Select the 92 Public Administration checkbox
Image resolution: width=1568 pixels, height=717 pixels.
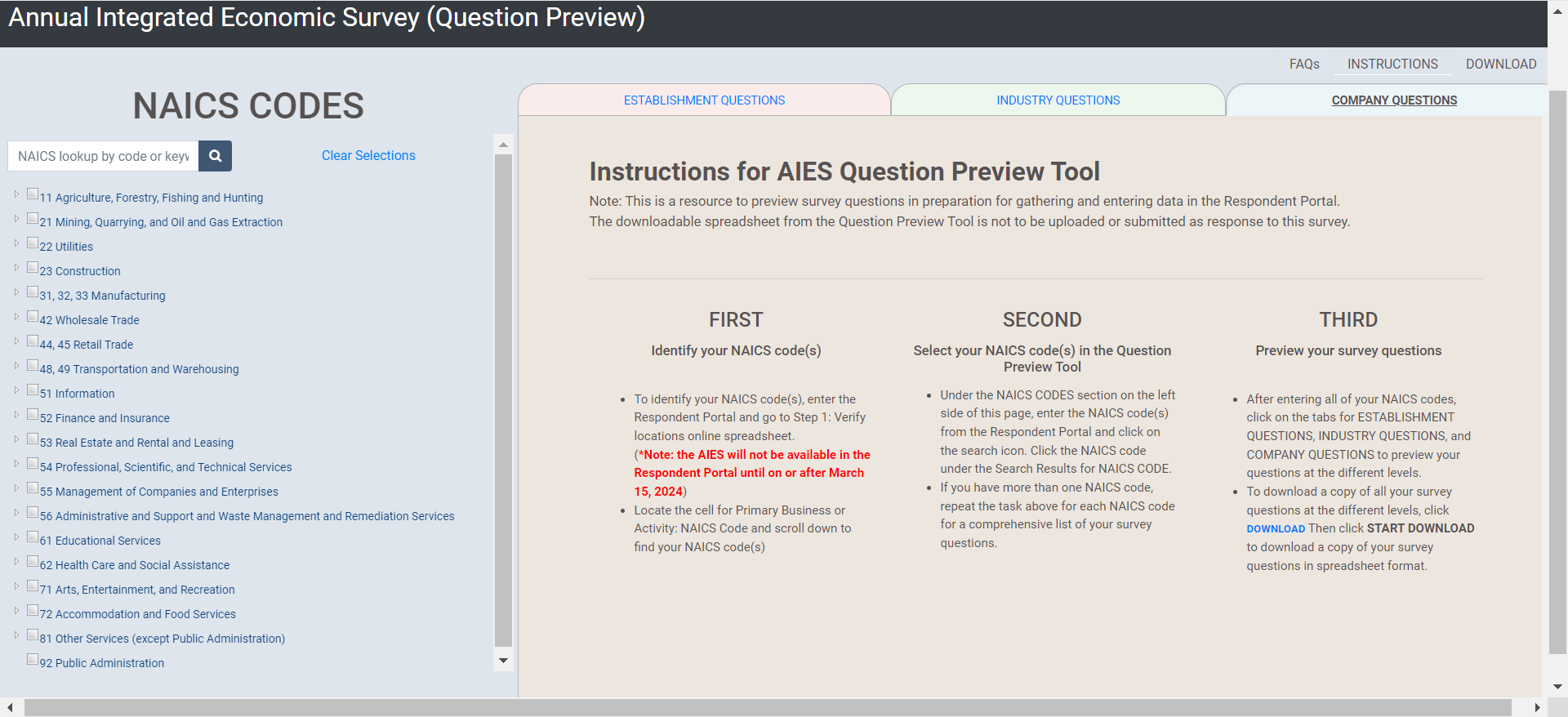pos(33,660)
